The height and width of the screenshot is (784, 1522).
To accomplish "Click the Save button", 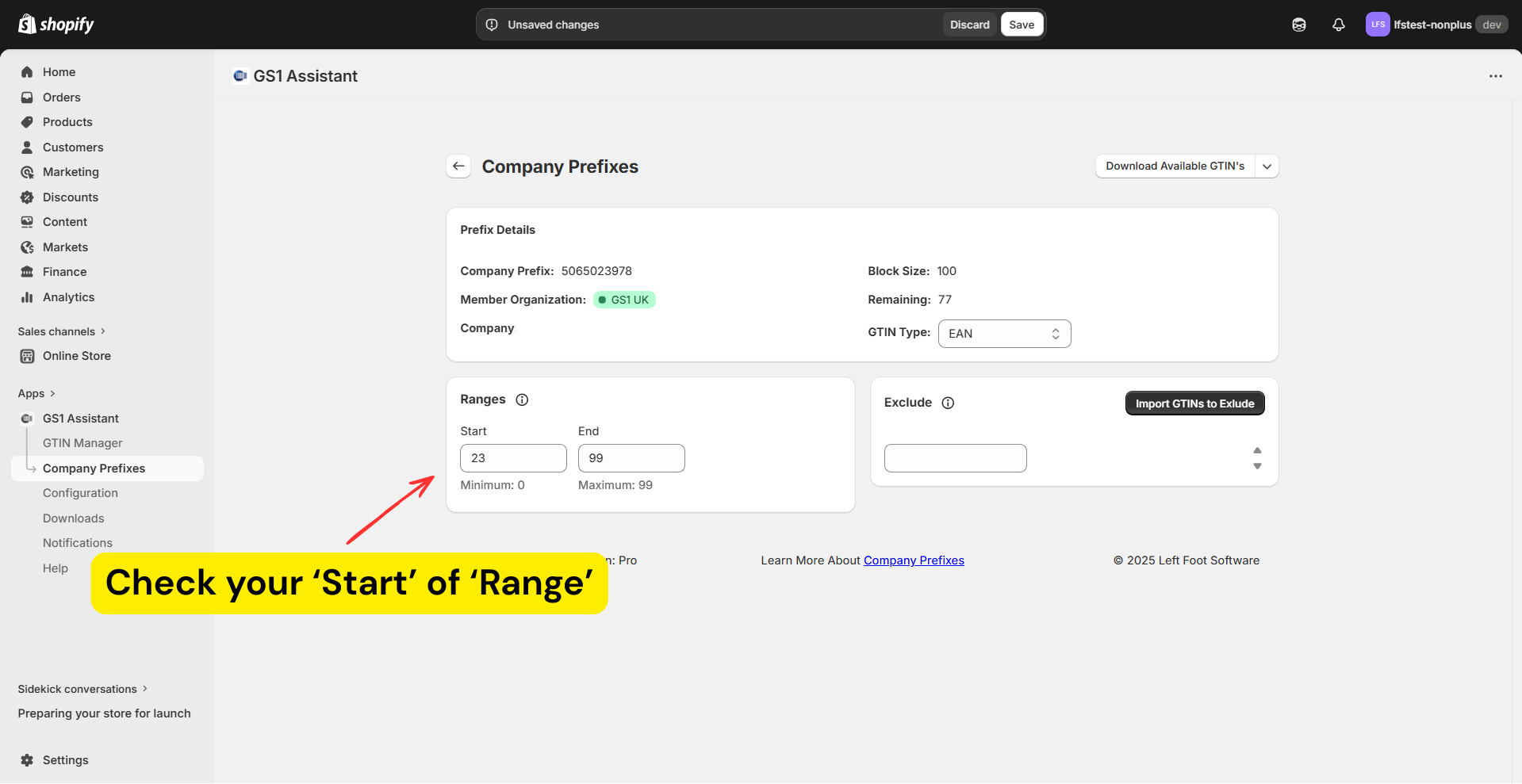I will tap(1022, 25).
